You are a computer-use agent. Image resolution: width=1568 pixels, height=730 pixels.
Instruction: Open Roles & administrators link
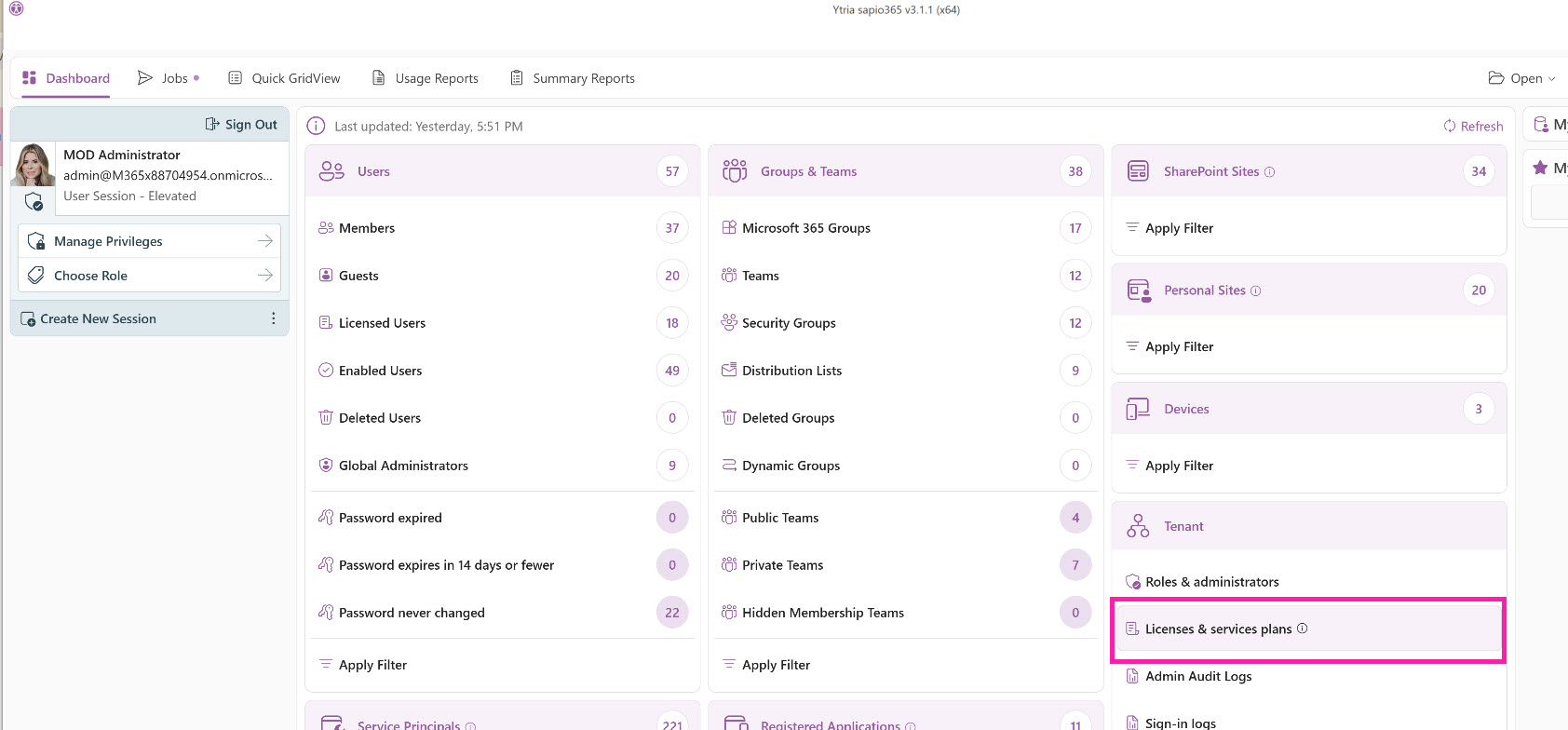pos(1211,582)
